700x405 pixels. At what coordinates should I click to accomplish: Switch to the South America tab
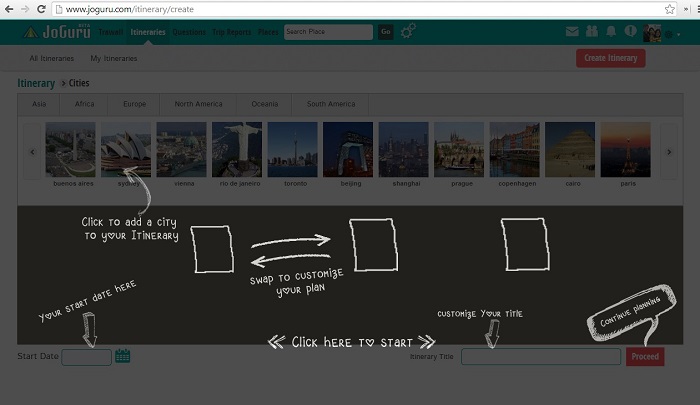tap(331, 104)
